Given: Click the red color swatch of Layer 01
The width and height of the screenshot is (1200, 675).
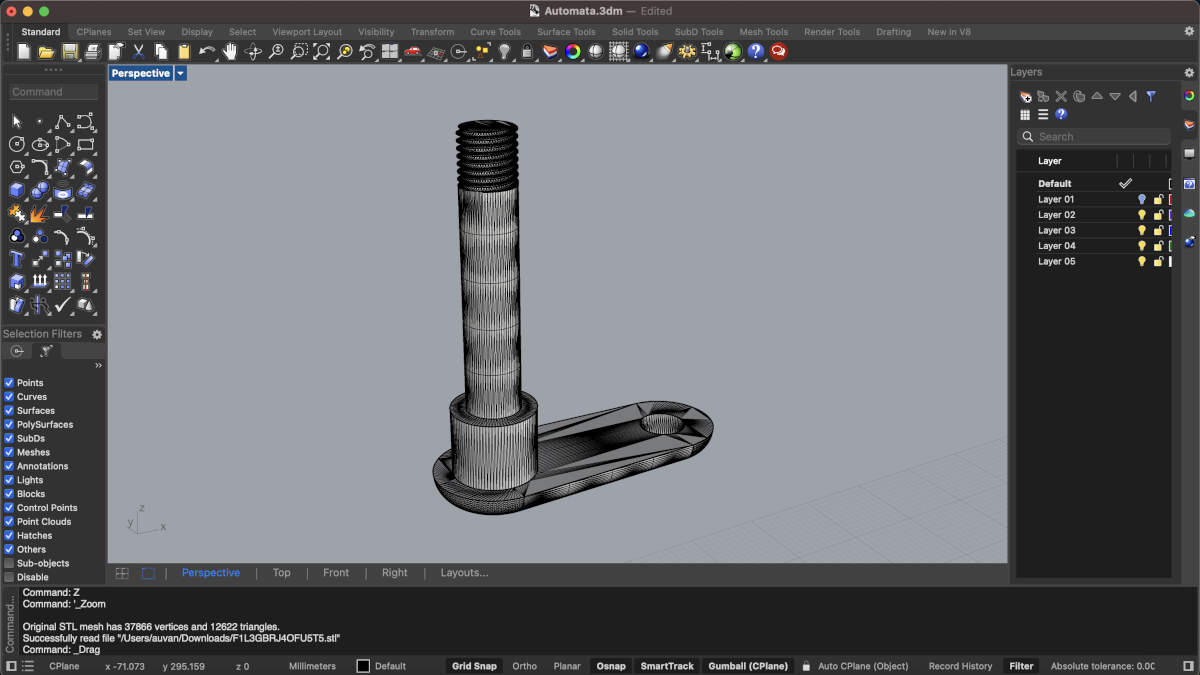Looking at the screenshot, I should pyautogui.click(x=1171, y=199).
